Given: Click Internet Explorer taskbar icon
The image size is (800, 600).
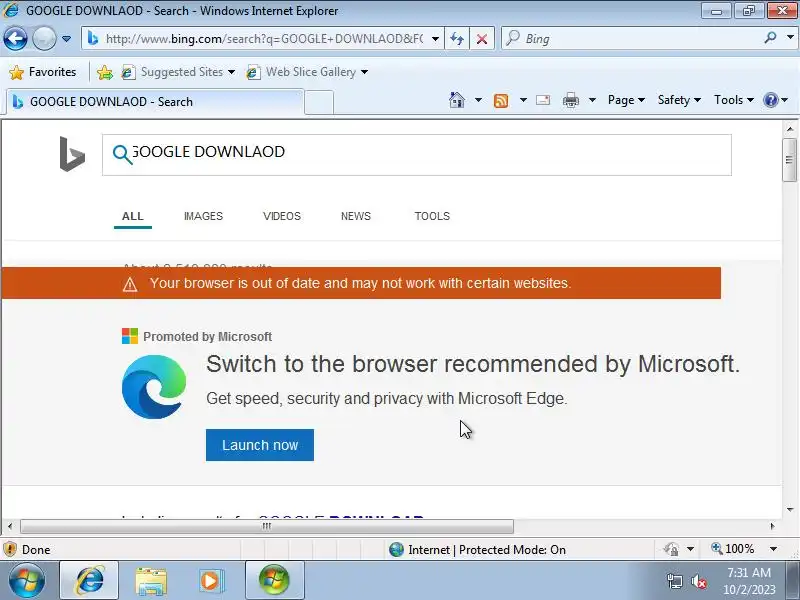Looking at the screenshot, I should (89, 580).
